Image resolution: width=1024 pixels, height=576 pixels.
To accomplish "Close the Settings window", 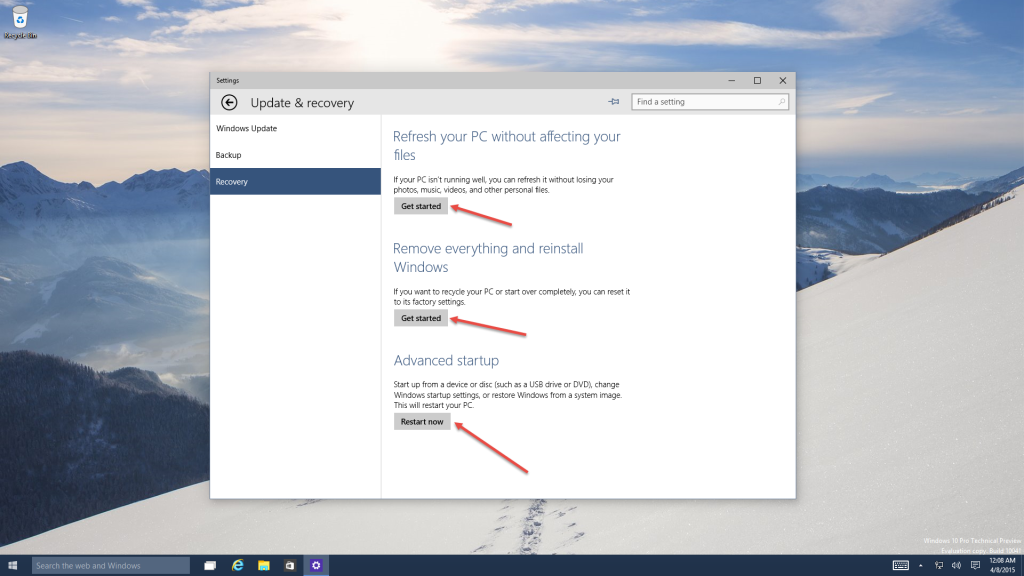I will point(782,80).
